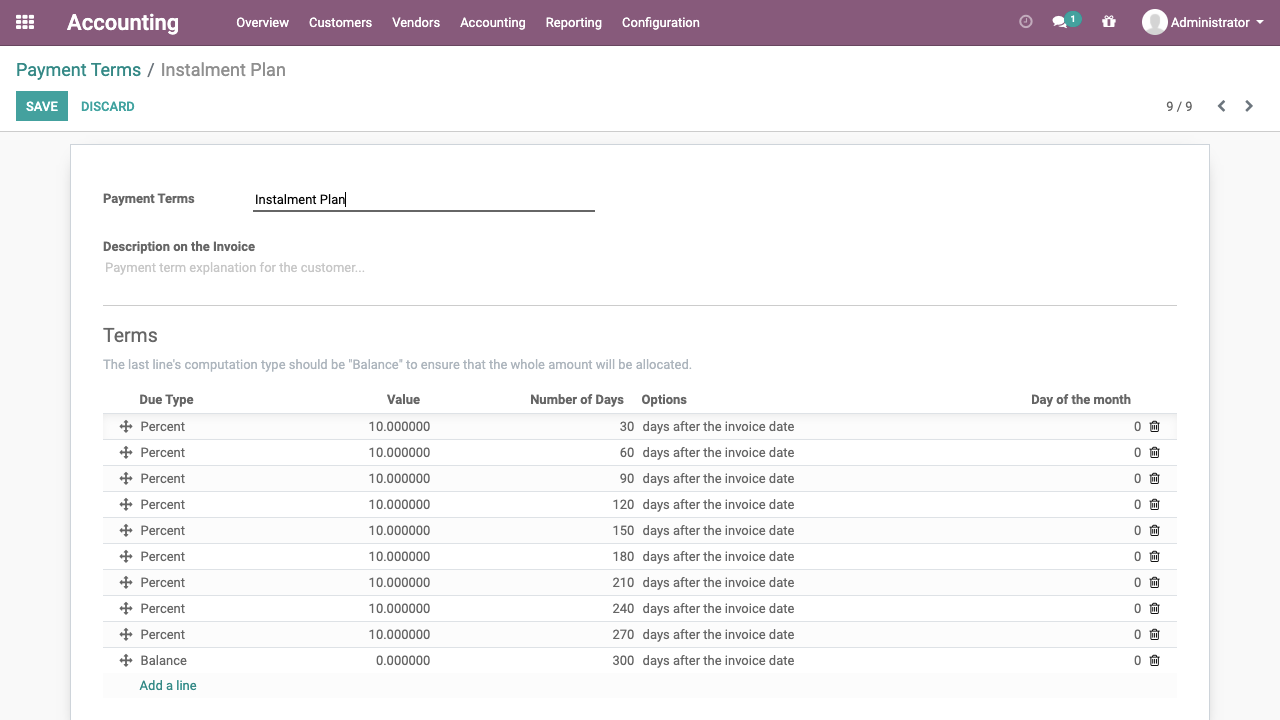1280x720 pixels.
Task: Open the Reporting menu
Action: click(x=573, y=22)
